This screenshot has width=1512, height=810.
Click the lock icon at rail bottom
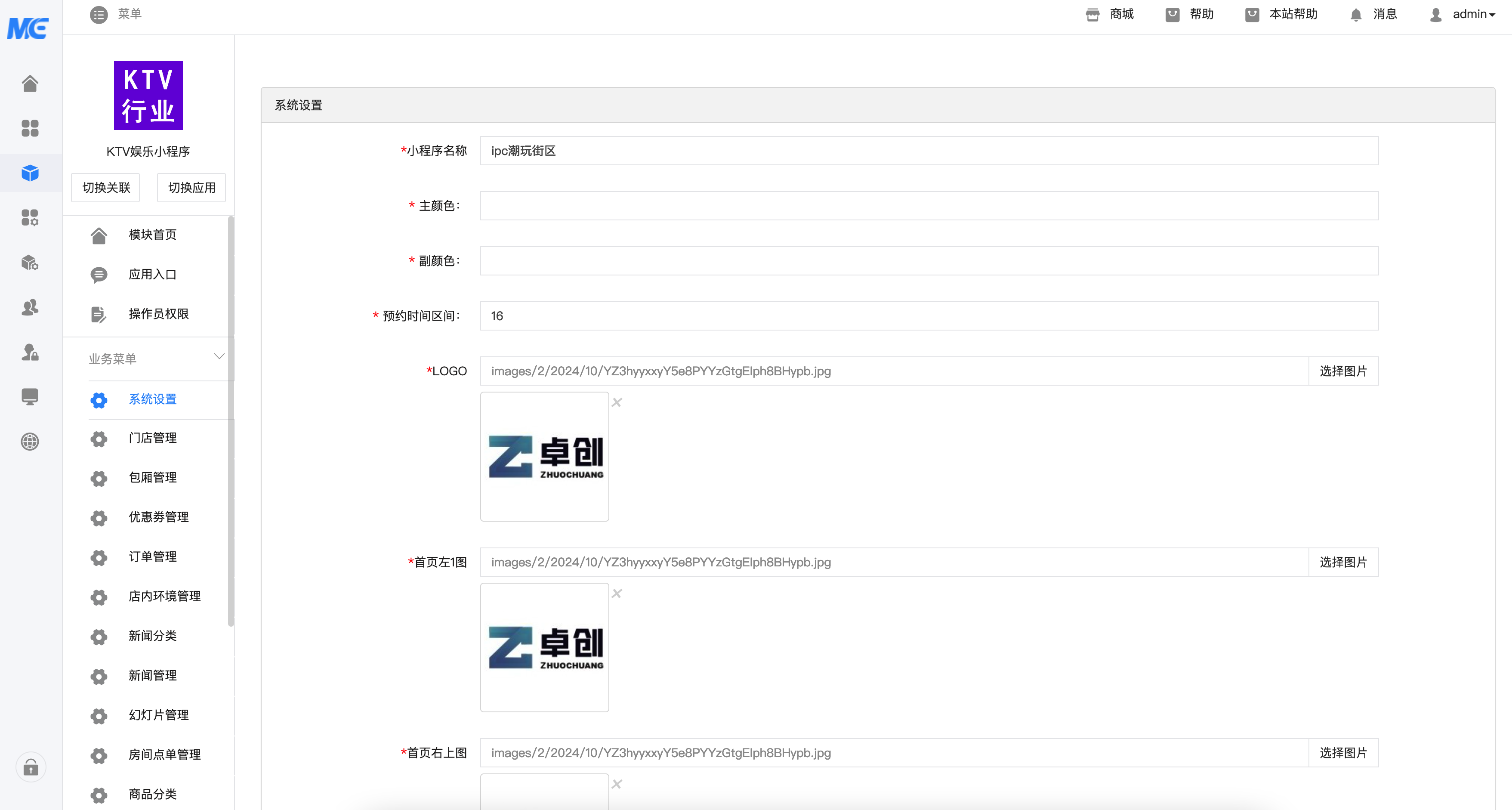click(31, 767)
